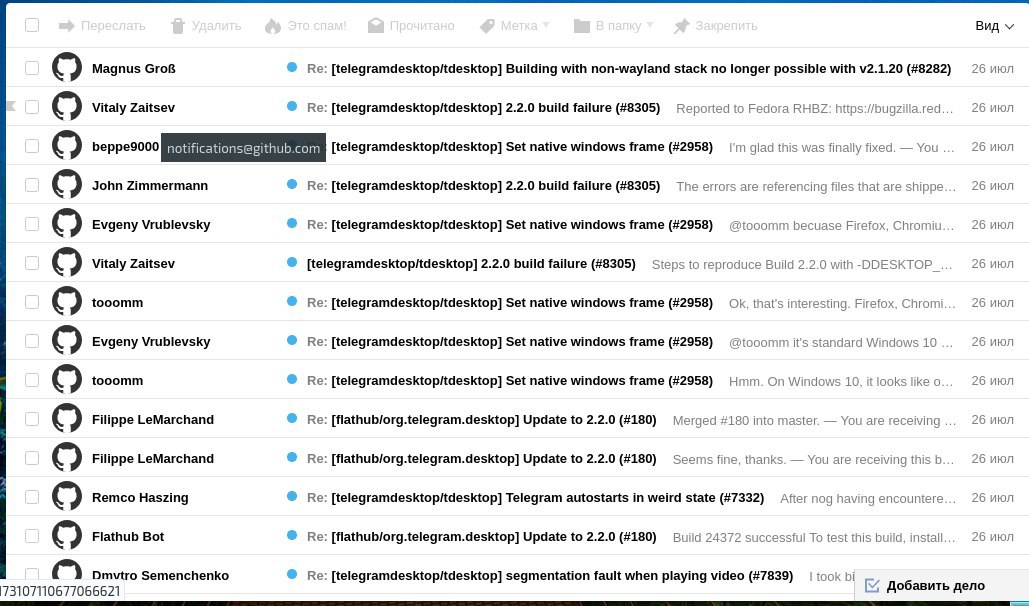Mark as read via envelope icon
Viewport: 1029px width, 606px height.
pyautogui.click(x=375, y=26)
